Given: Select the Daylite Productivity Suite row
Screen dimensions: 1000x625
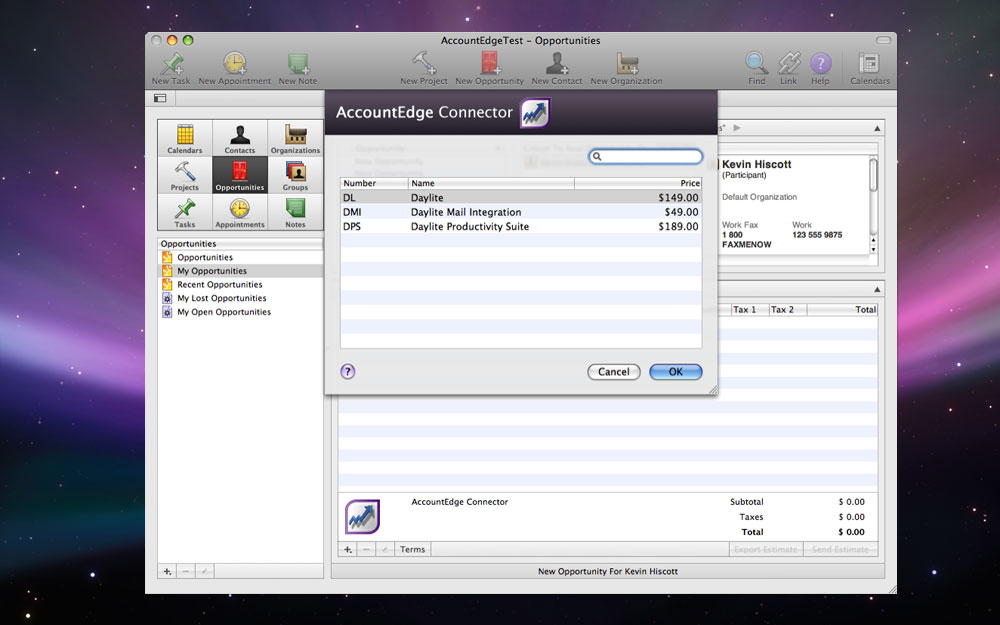Looking at the screenshot, I should [521, 226].
